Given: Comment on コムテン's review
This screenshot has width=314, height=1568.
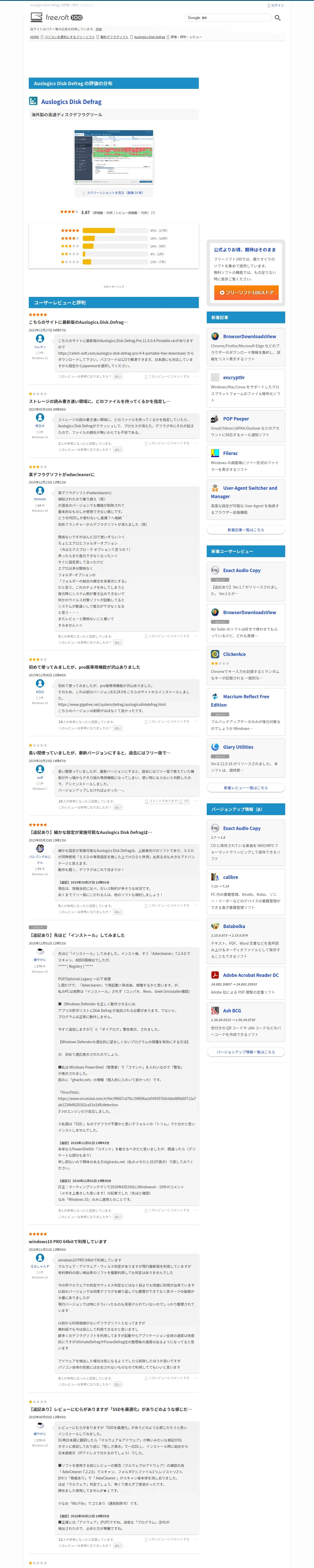Looking at the screenshot, I should 167,377.
